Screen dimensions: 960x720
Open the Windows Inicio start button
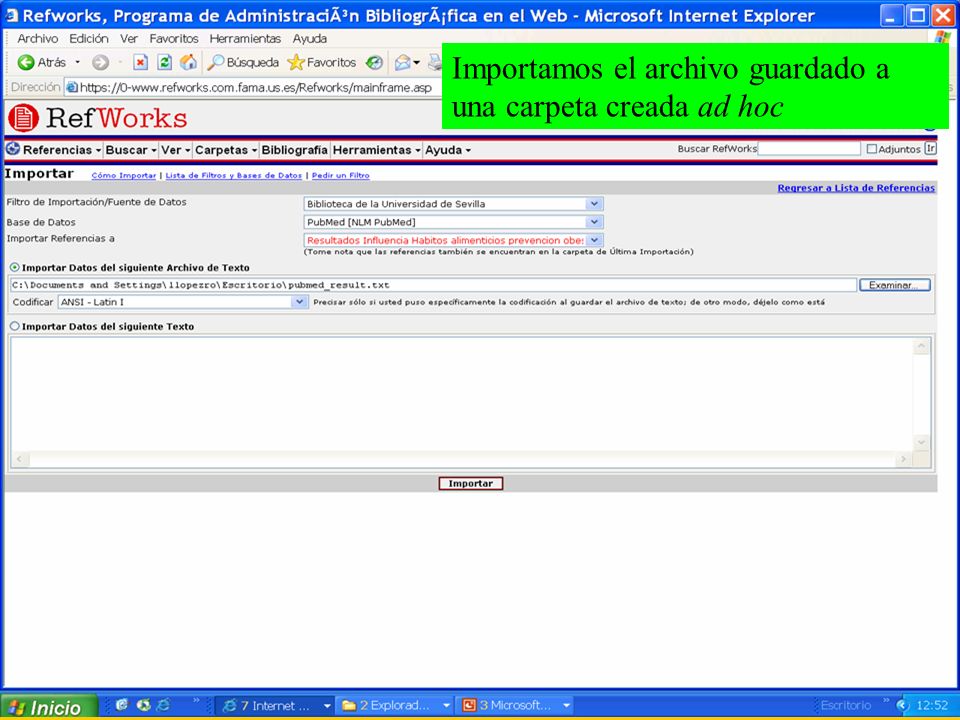point(49,707)
